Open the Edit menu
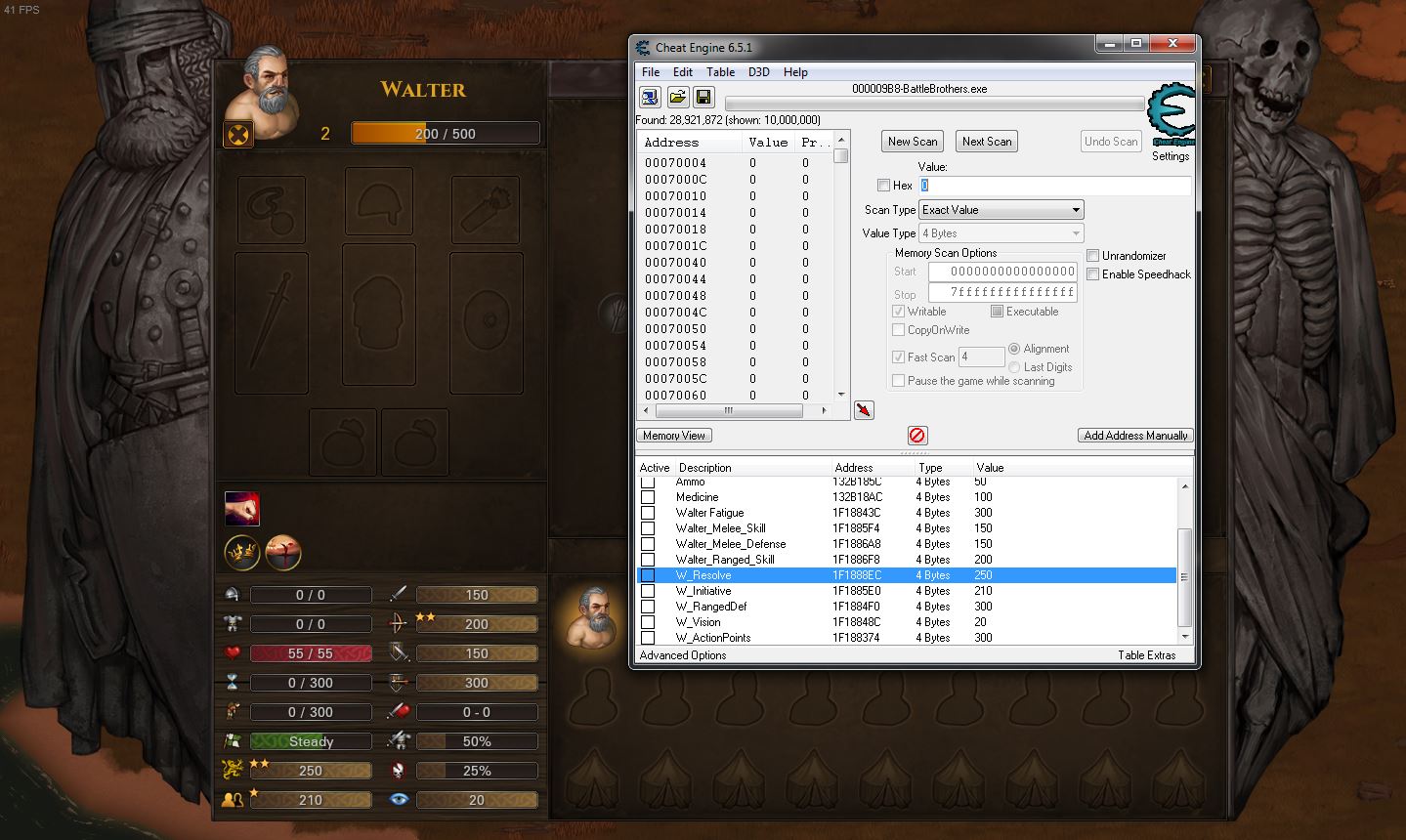This screenshot has height=840, width=1406. (683, 72)
